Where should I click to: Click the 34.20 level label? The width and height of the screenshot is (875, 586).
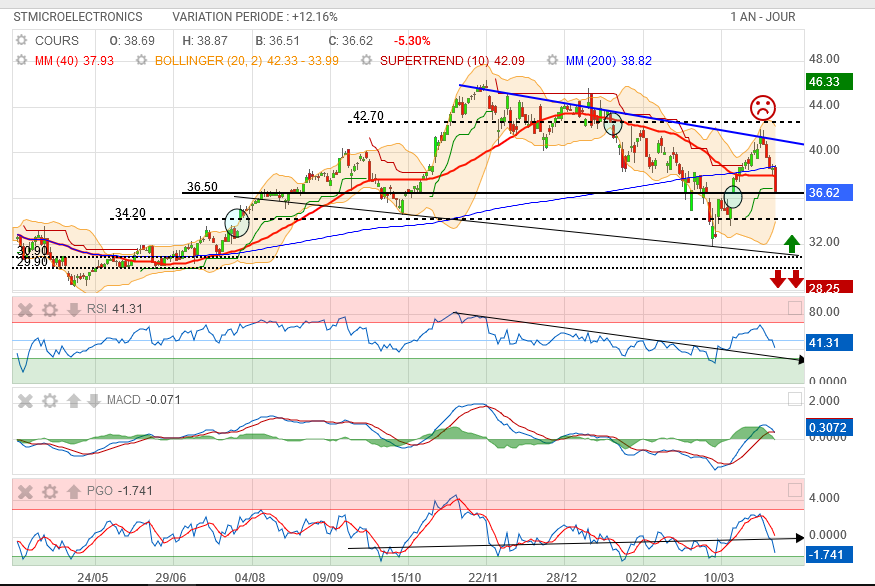[130, 213]
